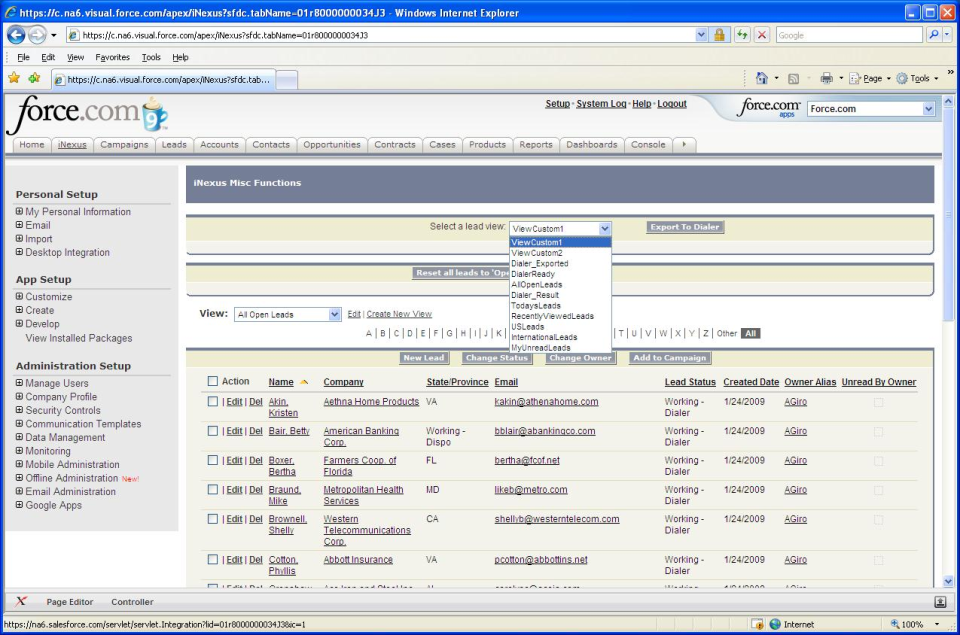
Task: Refresh the page with the green arrows icon
Action: click(742, 35)
